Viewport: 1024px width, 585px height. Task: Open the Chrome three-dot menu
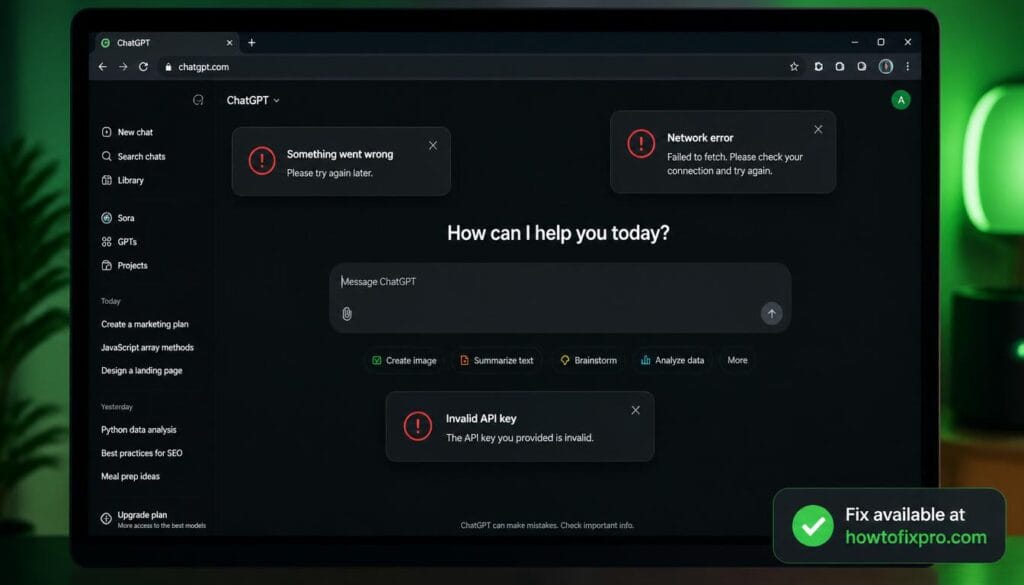pyautogui.click(x=908, y=67)
